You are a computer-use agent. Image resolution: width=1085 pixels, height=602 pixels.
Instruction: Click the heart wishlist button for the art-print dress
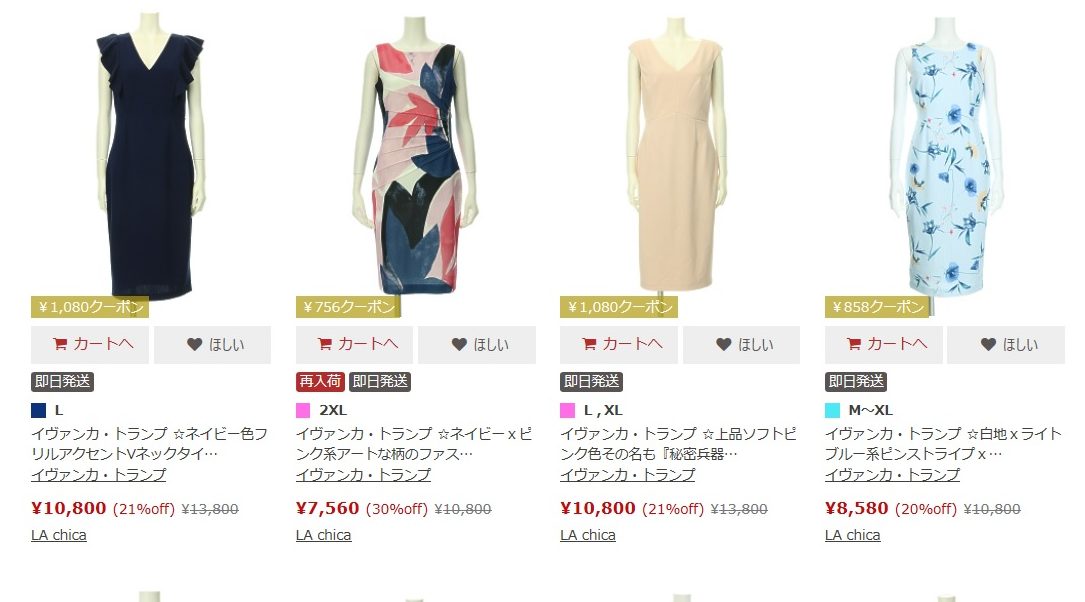pyautogui.click(x=477, y=345)
